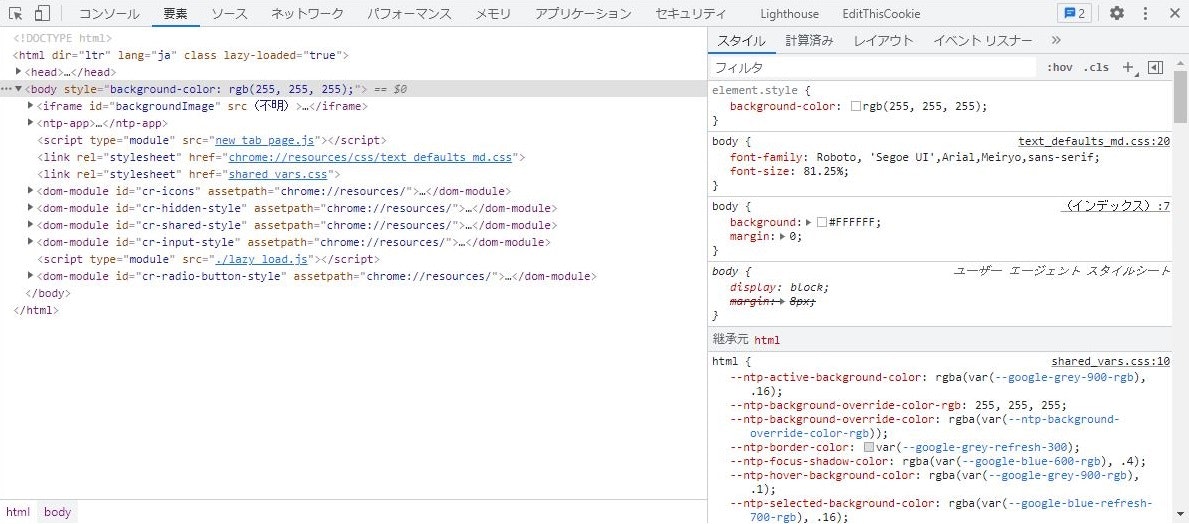Expand the cr-hidden-style dom-module node

[x=30, y=208]
